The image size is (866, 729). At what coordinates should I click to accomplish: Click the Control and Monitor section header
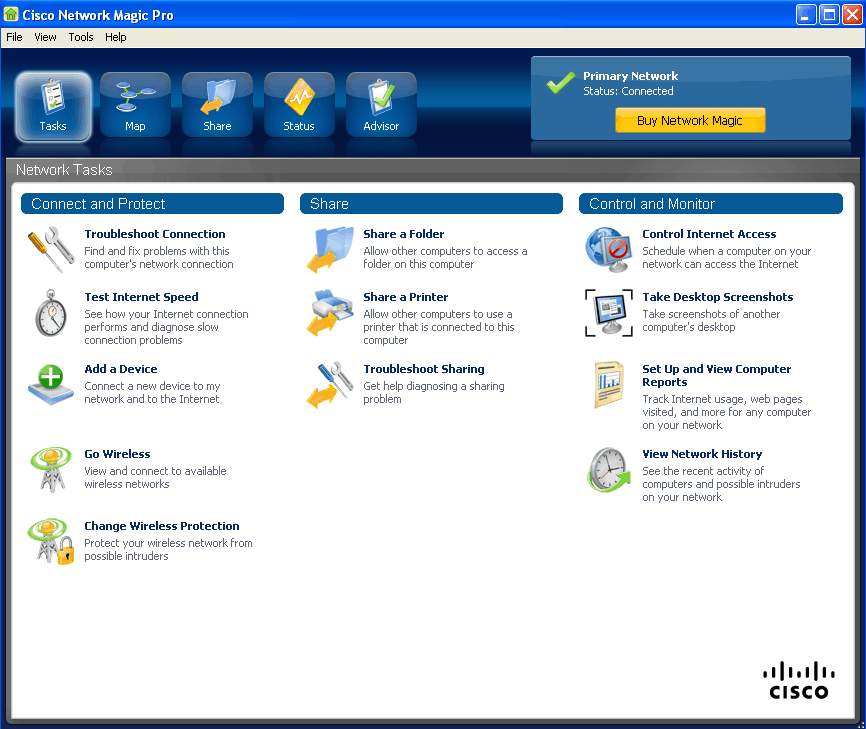[711, 204]
